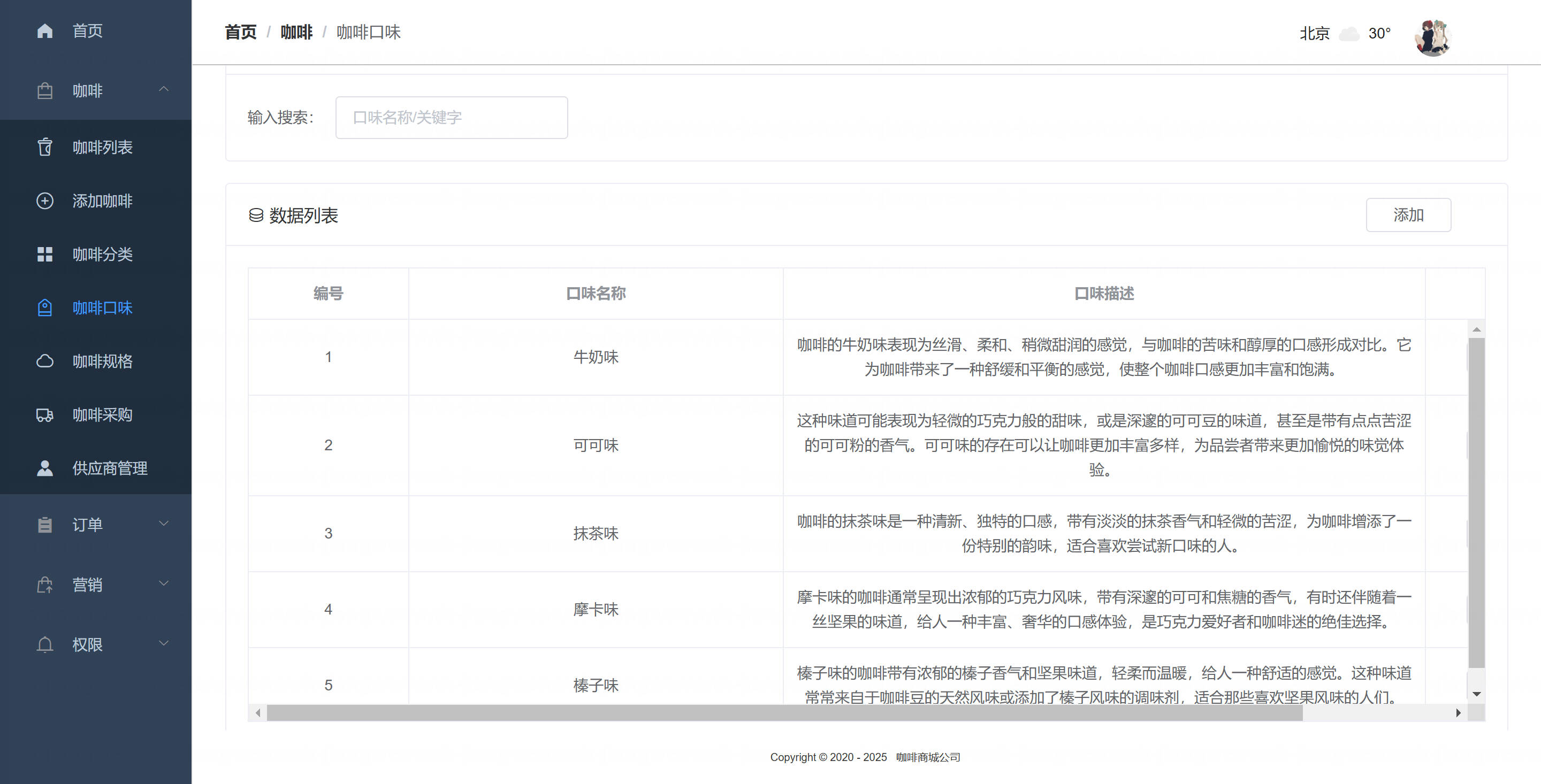Click the weather cloud icon in header
1541x784 pixels.
tap(1349, 34)
